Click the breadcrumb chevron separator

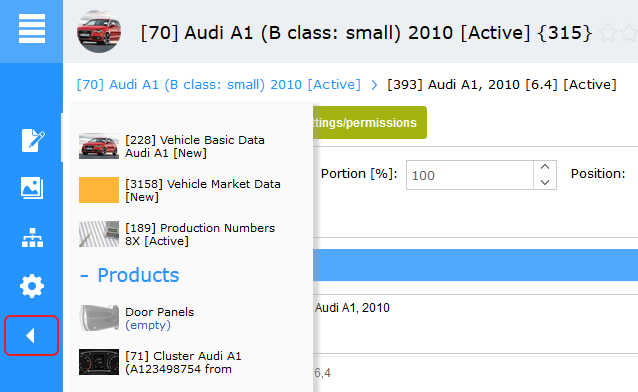(x=374, y=85)
